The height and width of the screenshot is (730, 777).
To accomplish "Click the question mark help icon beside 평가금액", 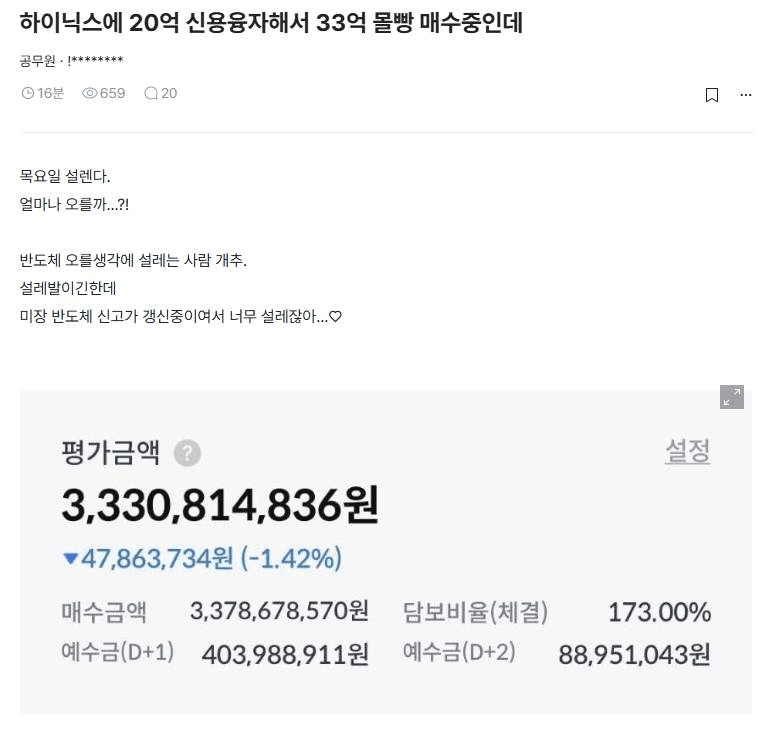I will pos(187,452).
